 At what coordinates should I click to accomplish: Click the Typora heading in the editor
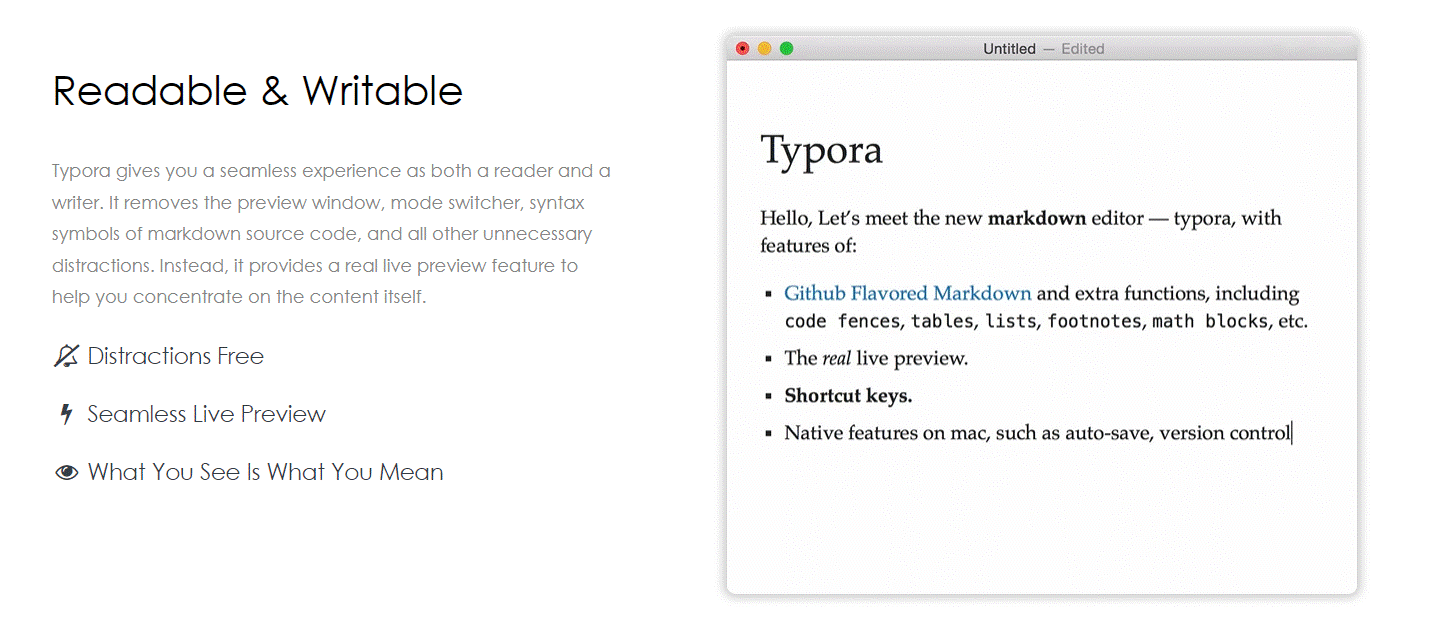pos(821,150)
